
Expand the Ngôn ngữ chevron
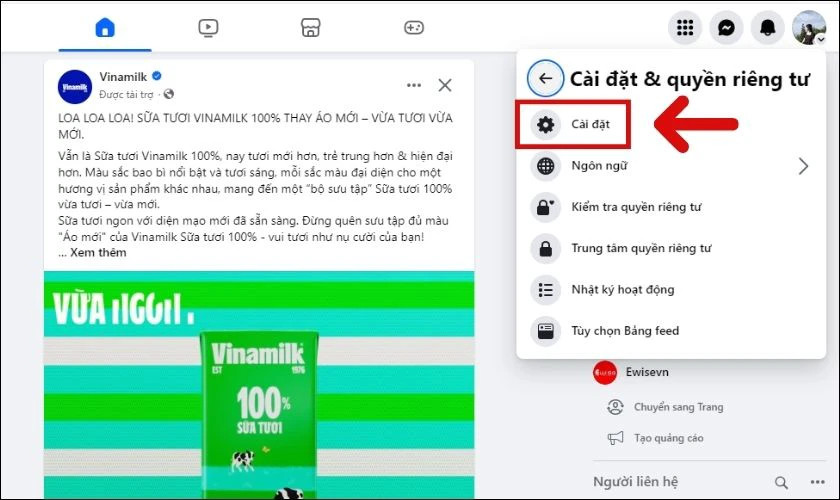pyautogui.click(x=803, y=166)
